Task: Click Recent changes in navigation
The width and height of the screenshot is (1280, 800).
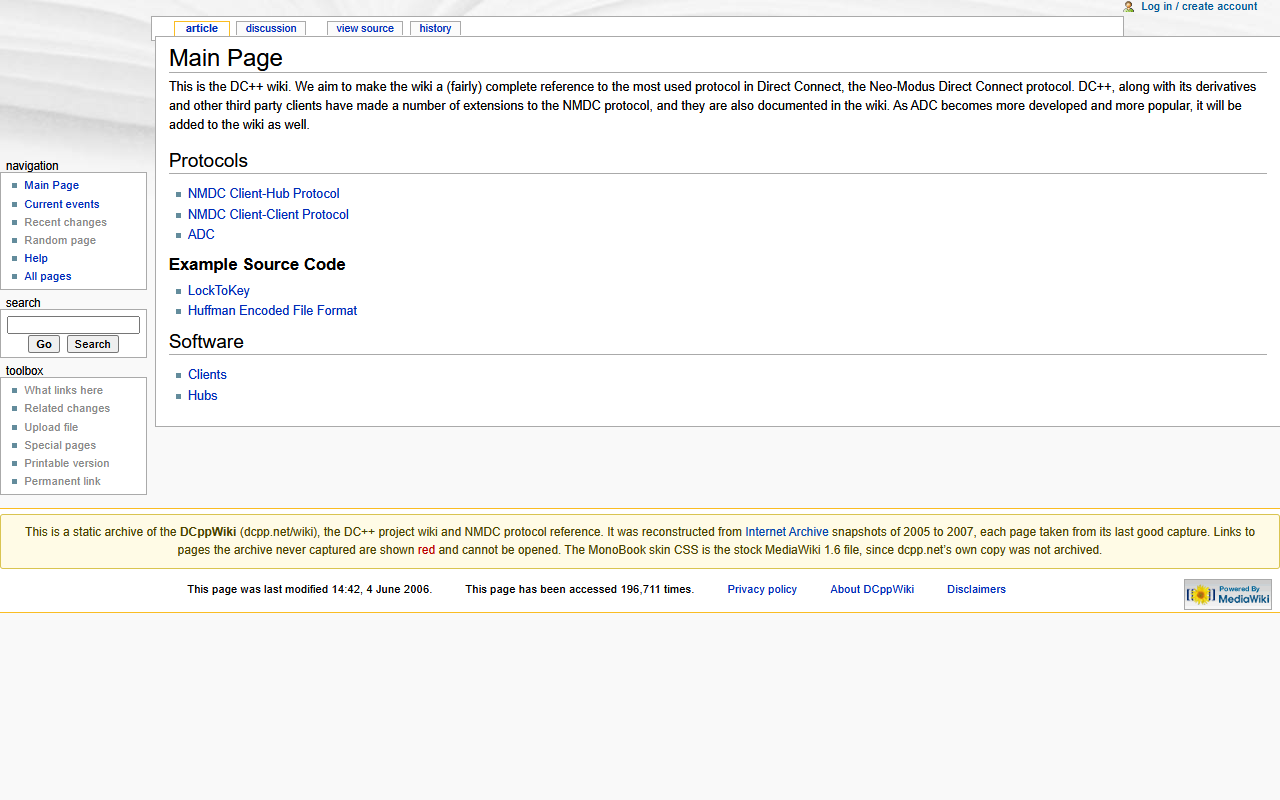Action: click(x=66, y=222)
